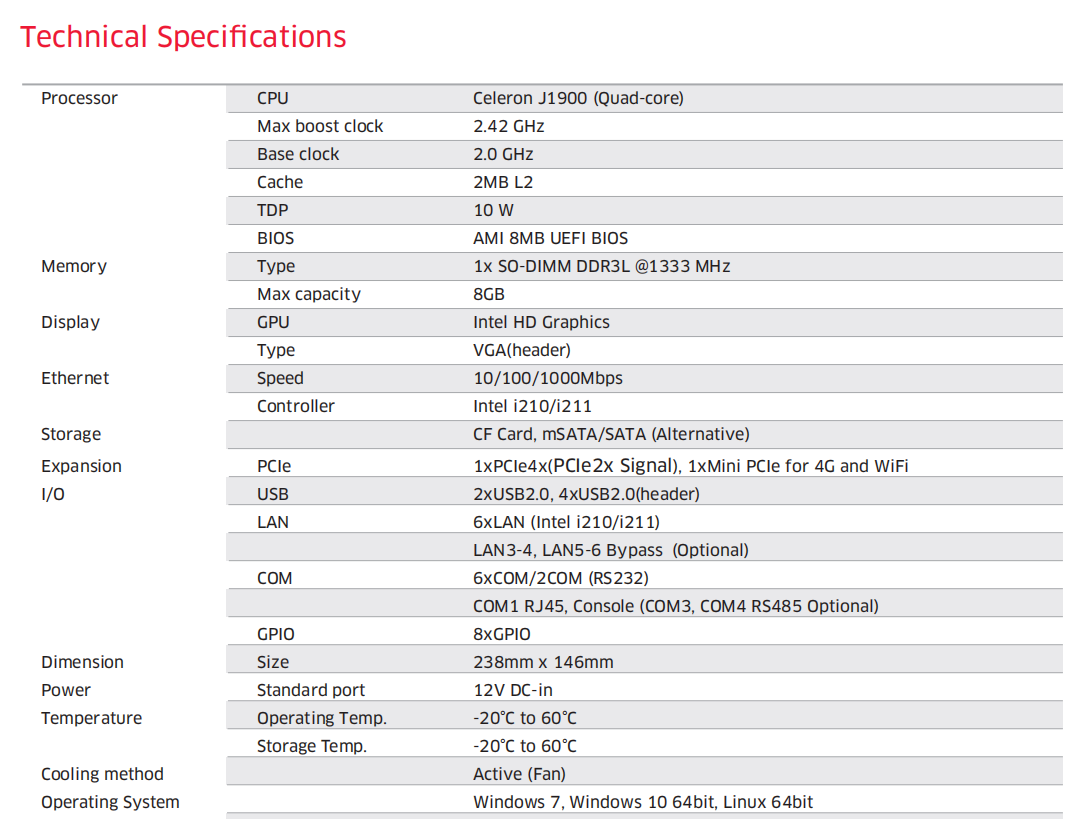Click the PCIe expansion specification text
Image resolution: width=1079 pixels, height=819 pixels.
[x=690, y=466]
